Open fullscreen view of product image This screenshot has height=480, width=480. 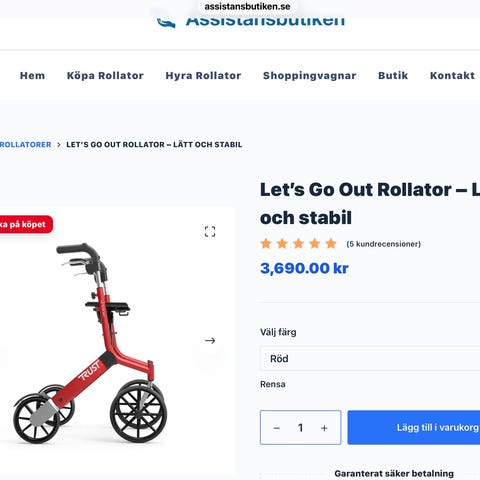(x=210, y=231)
